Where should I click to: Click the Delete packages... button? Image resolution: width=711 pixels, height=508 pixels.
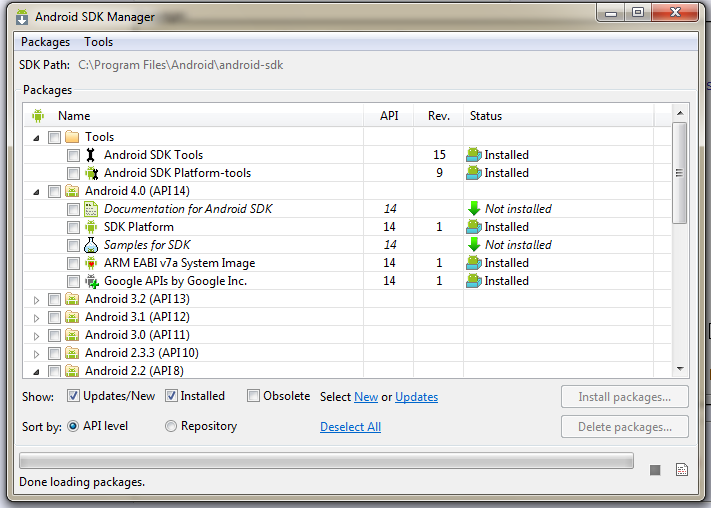point(624,427)
